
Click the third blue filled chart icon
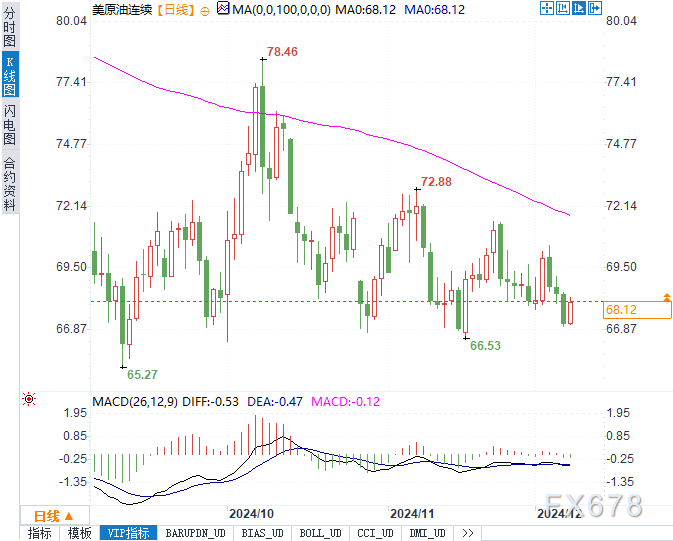pos(579,8)
